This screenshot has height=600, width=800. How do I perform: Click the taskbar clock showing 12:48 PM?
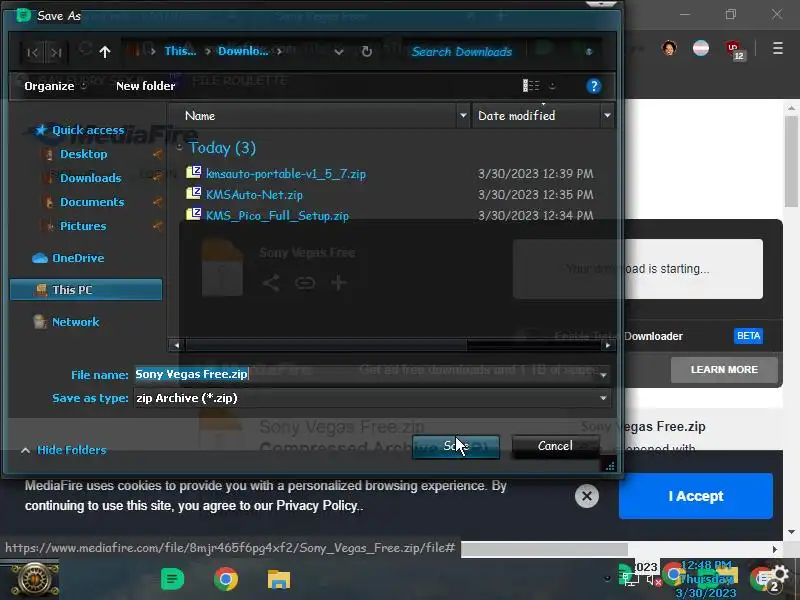[707, 579]
